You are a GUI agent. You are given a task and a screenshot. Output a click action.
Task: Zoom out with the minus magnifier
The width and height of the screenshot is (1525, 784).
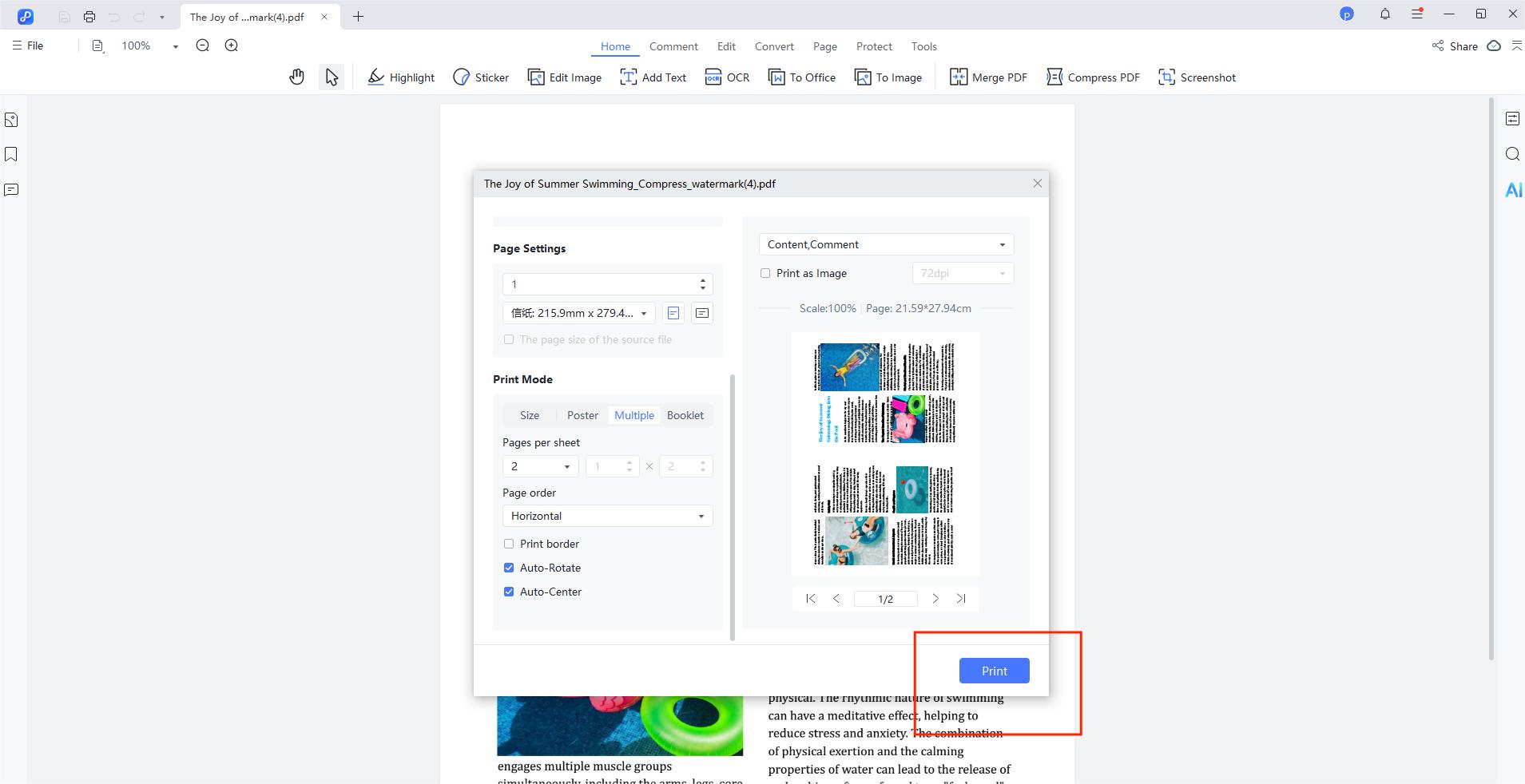[x=203, y=46]
